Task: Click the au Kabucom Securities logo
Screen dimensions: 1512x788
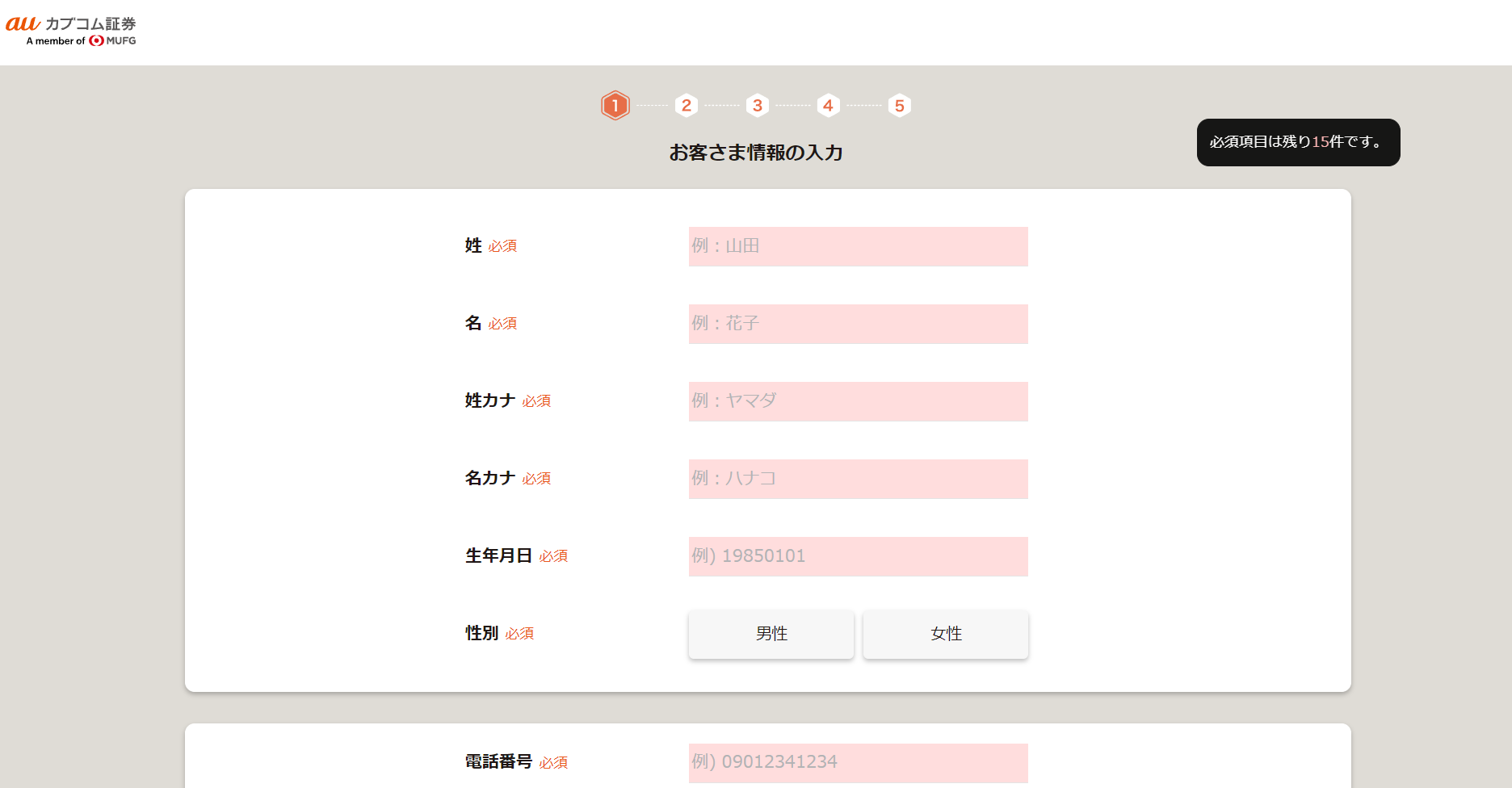Action: pyautogui.click(x=71, y=24)
